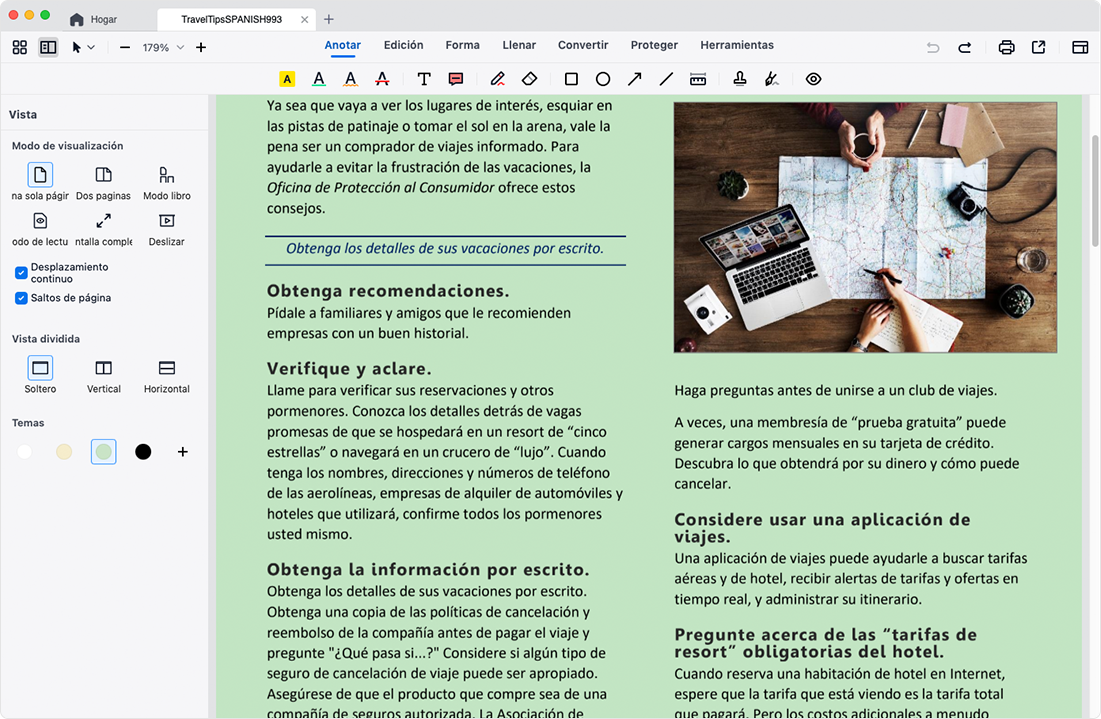
Task: Click the print icon
Action: [x=1006, y=47]
